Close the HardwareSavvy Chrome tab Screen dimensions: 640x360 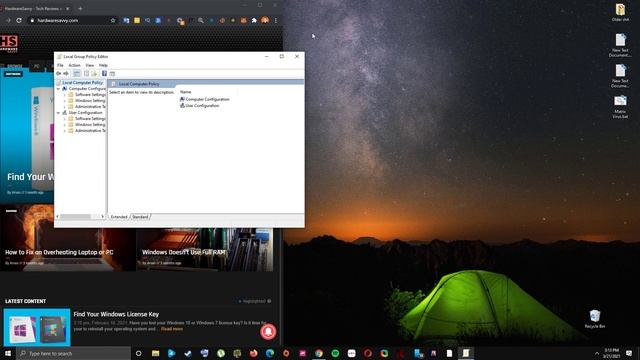(x=68, y=8)
